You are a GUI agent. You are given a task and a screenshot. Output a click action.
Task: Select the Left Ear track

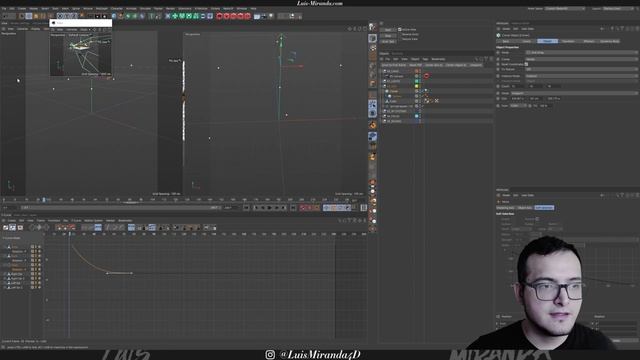[16, 283]
